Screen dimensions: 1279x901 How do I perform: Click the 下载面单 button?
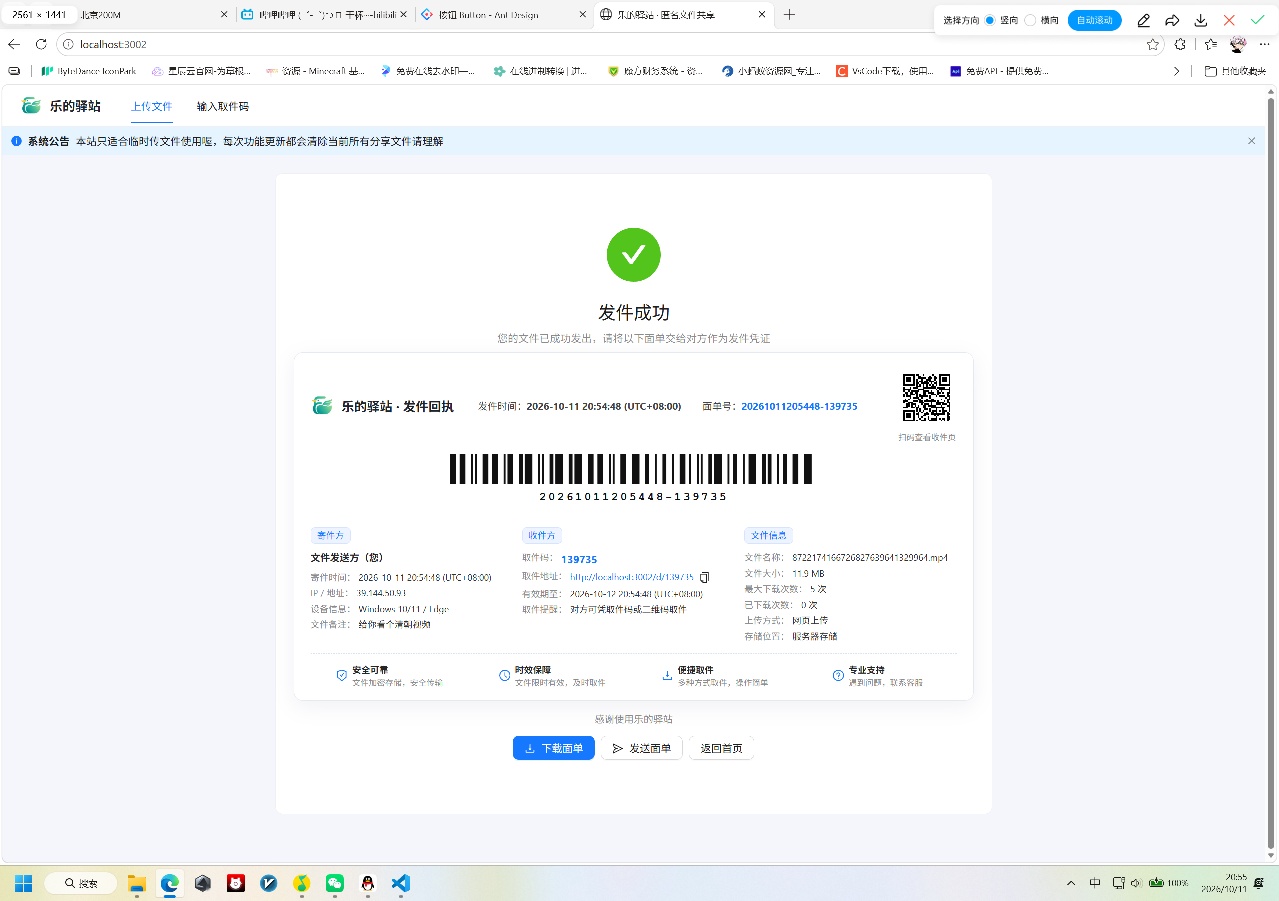tap(554, 748)
